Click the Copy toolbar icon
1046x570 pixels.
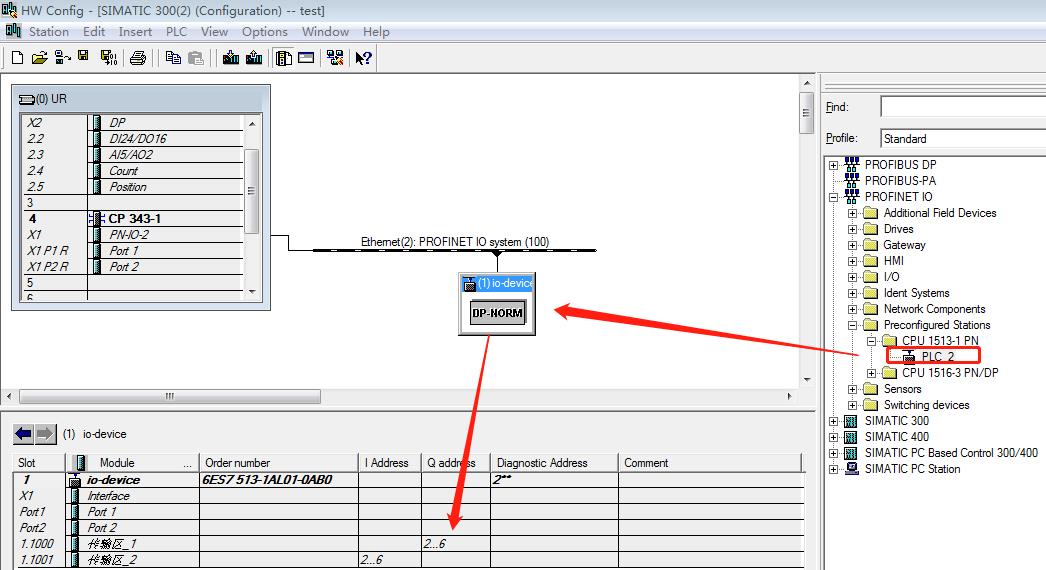173,58
